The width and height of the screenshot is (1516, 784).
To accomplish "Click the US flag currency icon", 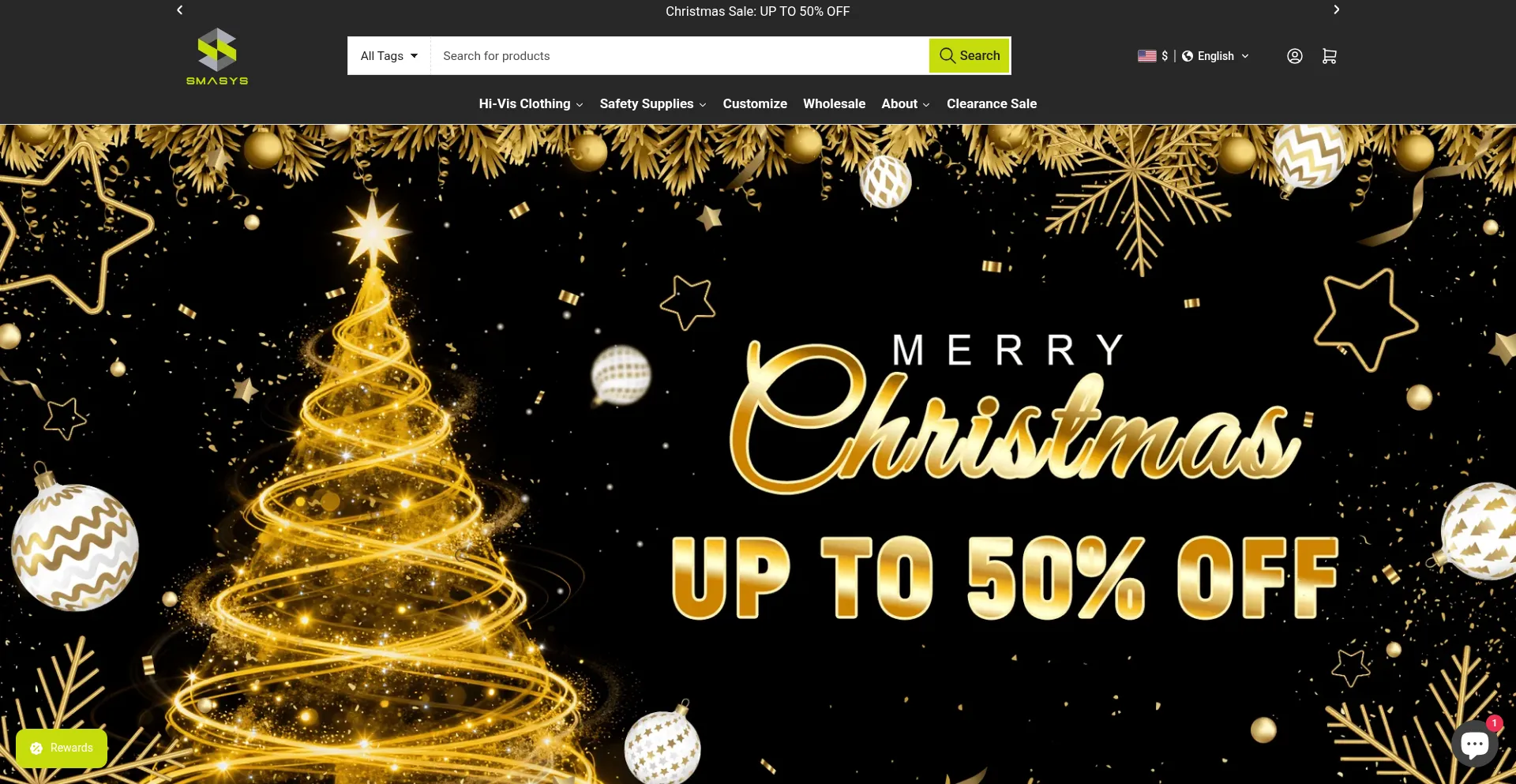I will 1146,56.
